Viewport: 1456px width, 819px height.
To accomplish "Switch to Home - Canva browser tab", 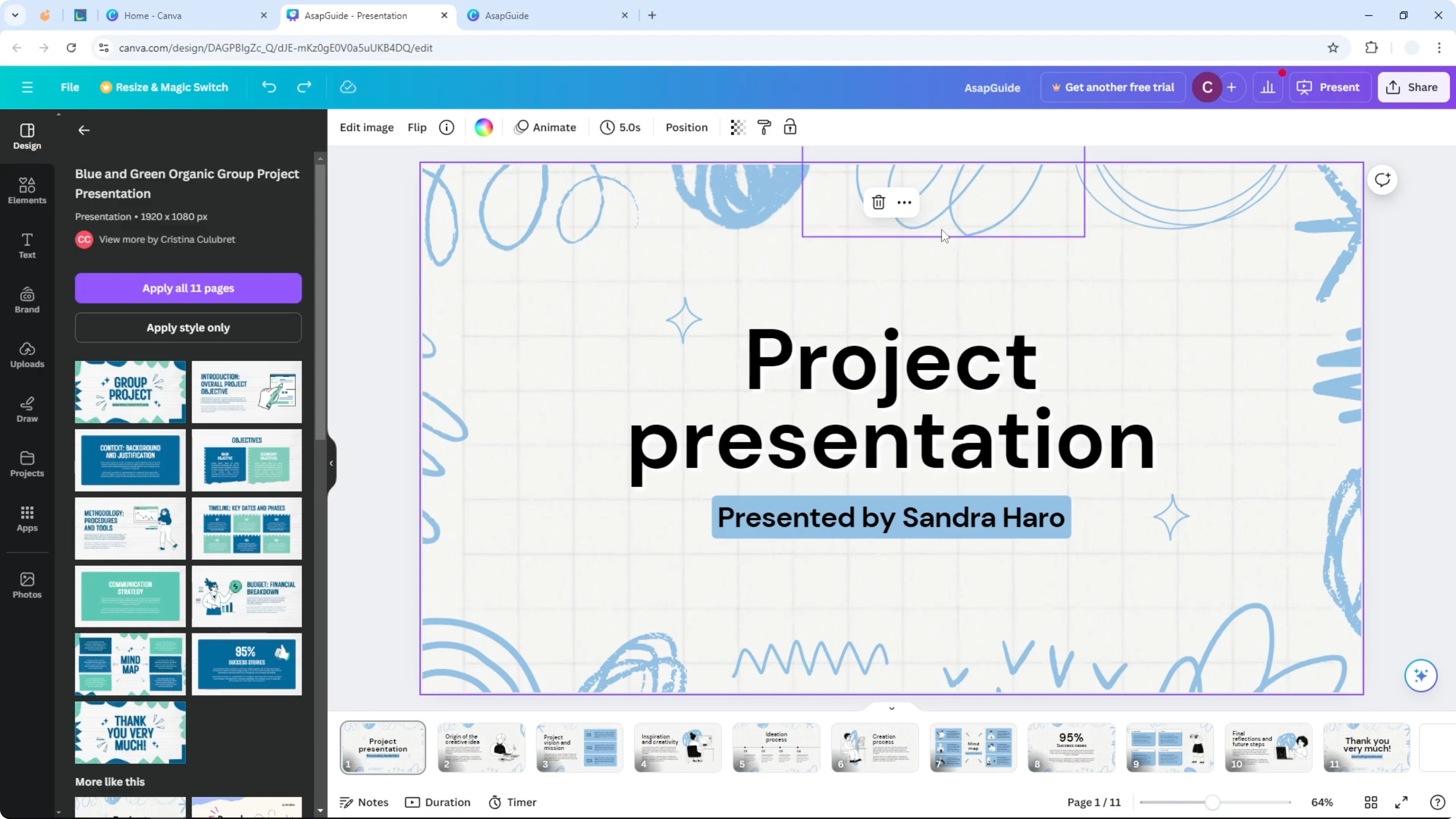I will (186, 15).
